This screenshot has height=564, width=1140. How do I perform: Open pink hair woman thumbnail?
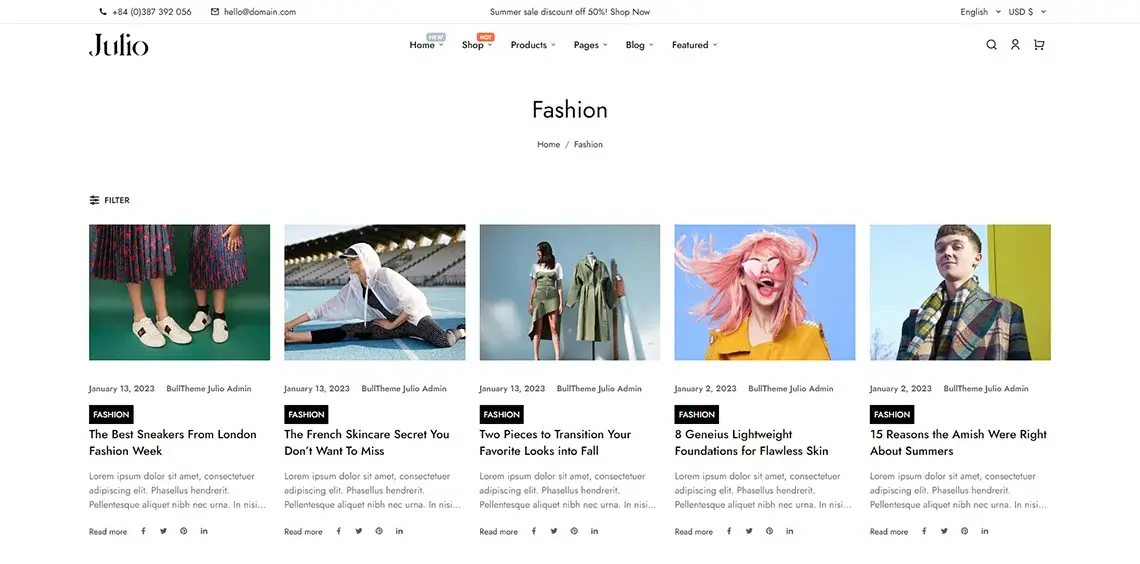click(x=765, y=292)
